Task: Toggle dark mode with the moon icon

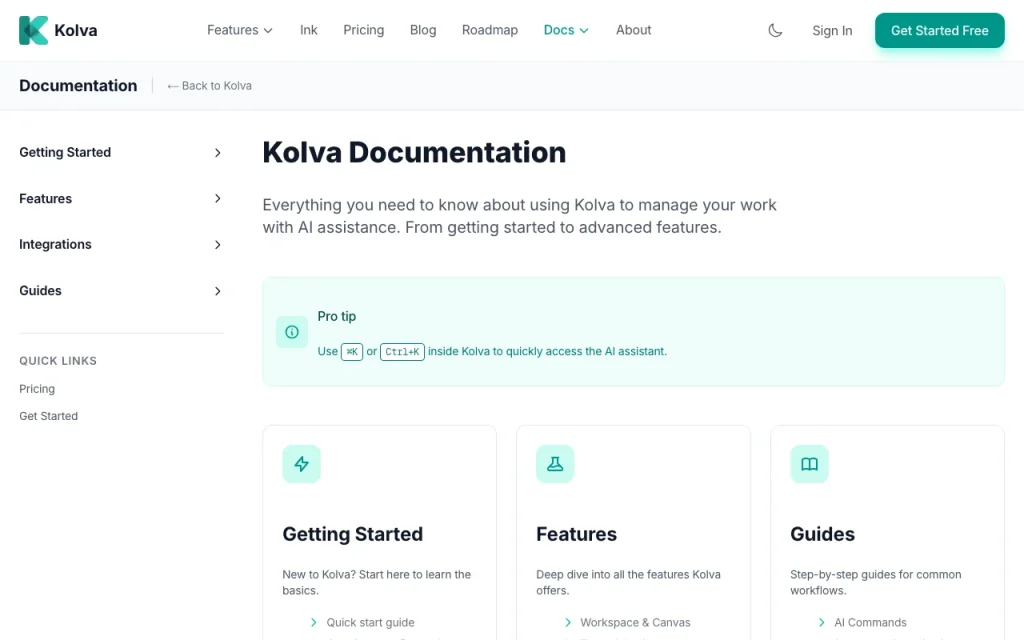Action: tap(775, 30)
